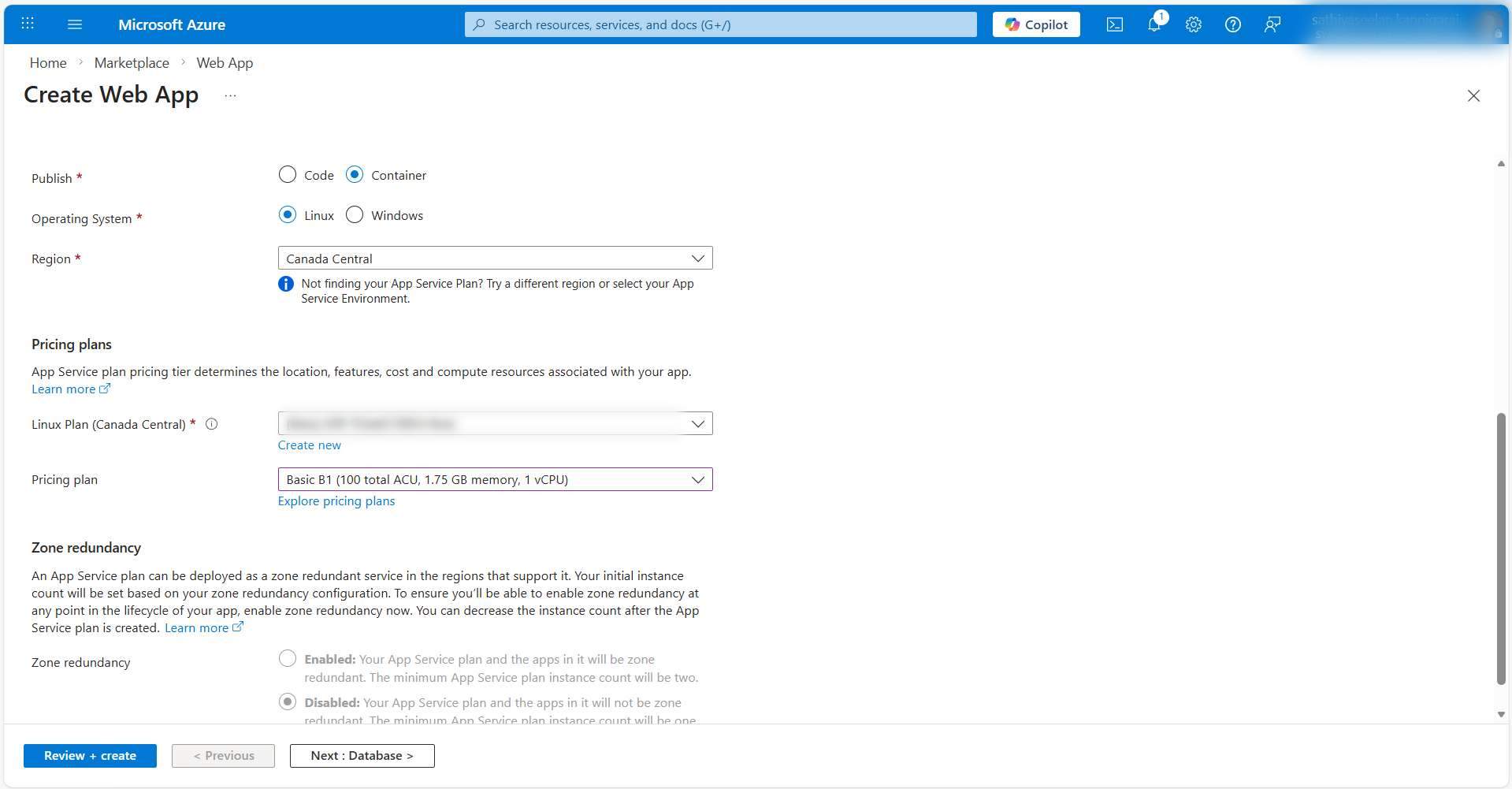Open Learn more link in Zone redundancy section

tap(204, 627)
